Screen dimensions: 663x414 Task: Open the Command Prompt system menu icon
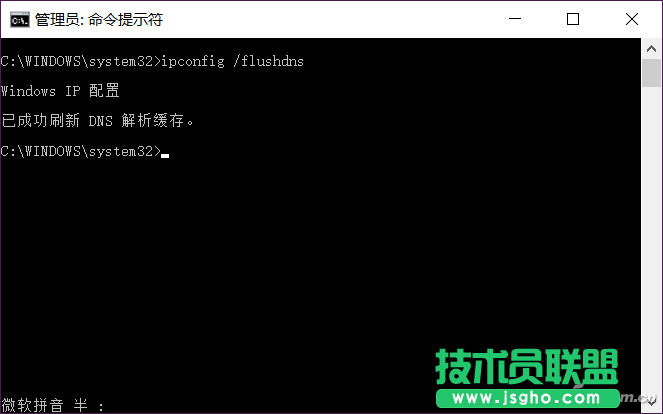[20, 20]
